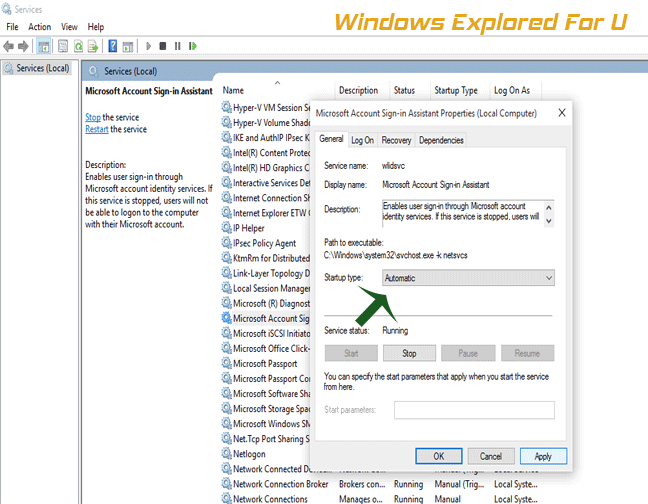Toggle the Show/Hide Action Pane icon
The height and width of the screenshot is (504, 648).
click(x=128, y=46)
